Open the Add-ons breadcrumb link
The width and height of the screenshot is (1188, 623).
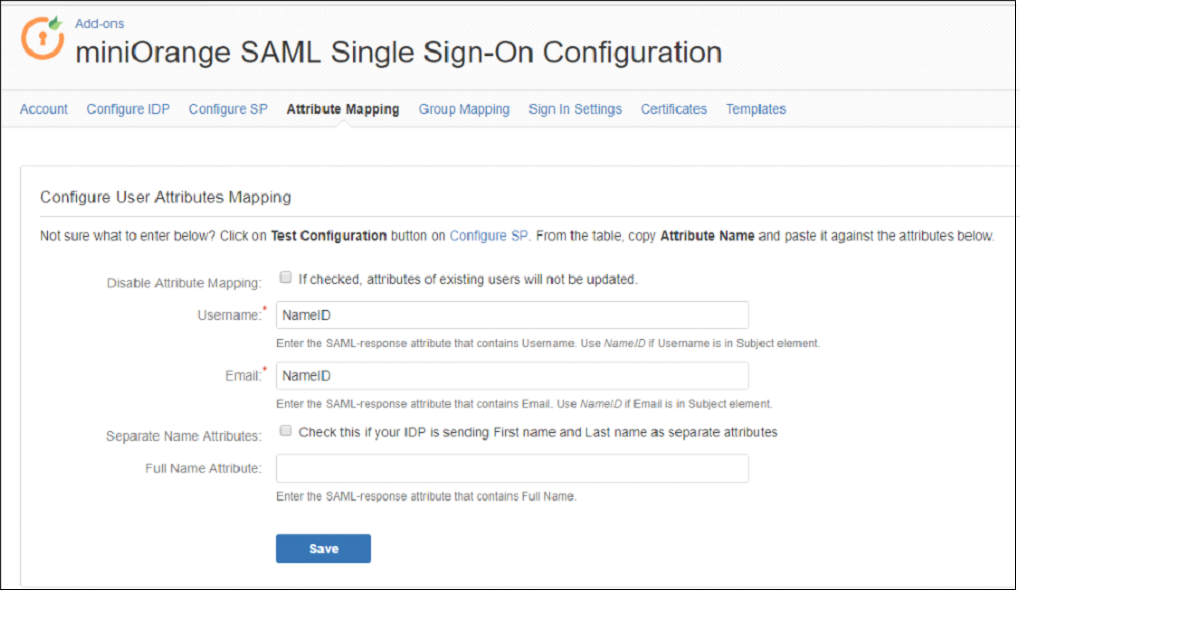99,23
